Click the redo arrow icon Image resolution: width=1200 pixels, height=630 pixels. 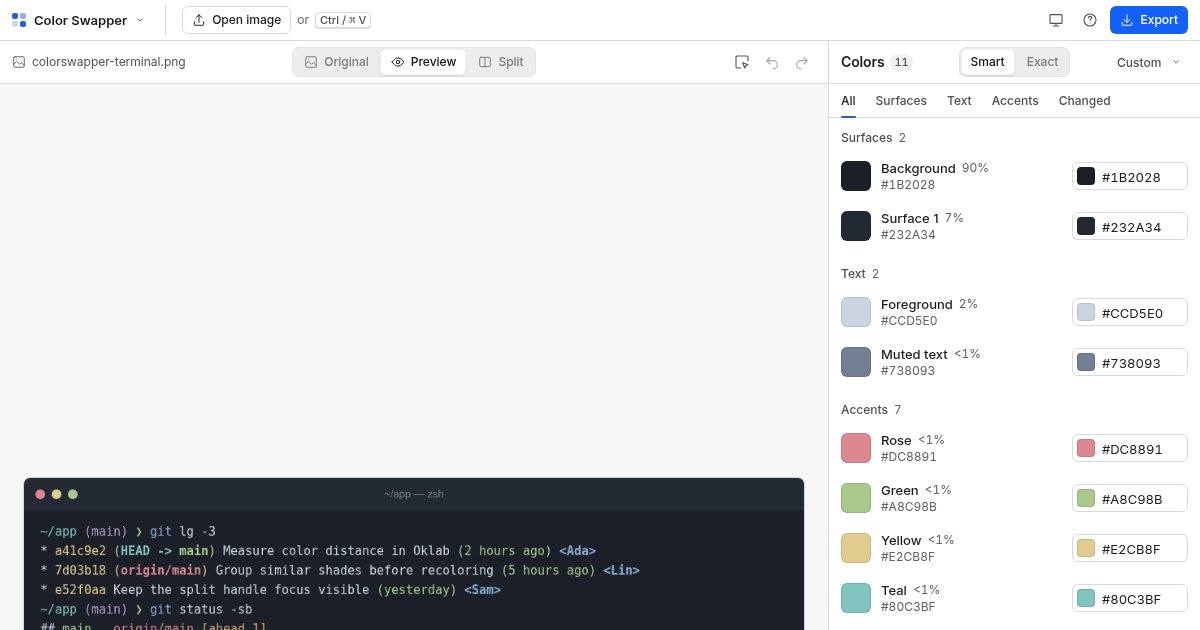pyautogui.click(x=802, y=62)
